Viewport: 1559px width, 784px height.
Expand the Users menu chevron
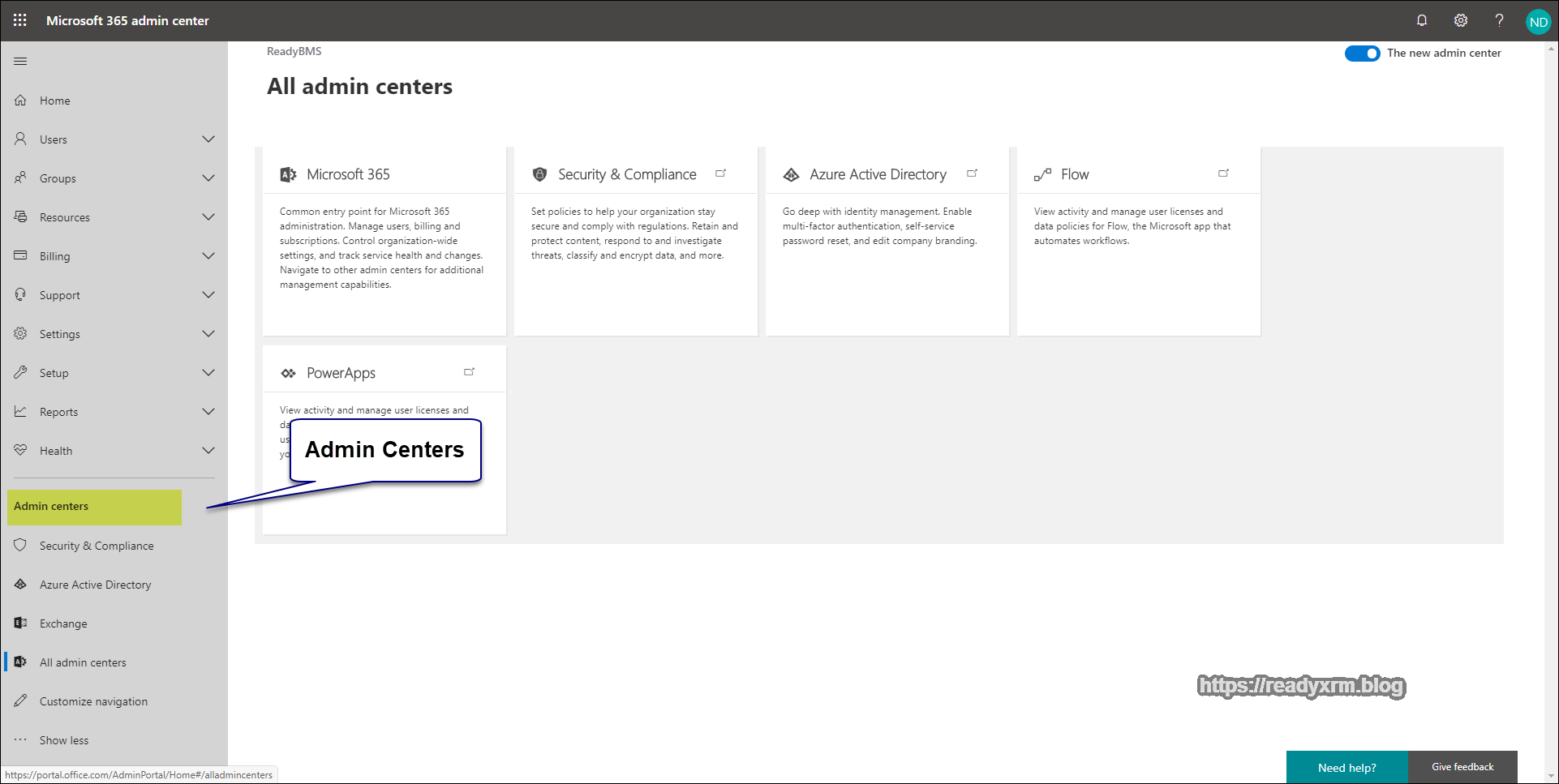(208, 139)
